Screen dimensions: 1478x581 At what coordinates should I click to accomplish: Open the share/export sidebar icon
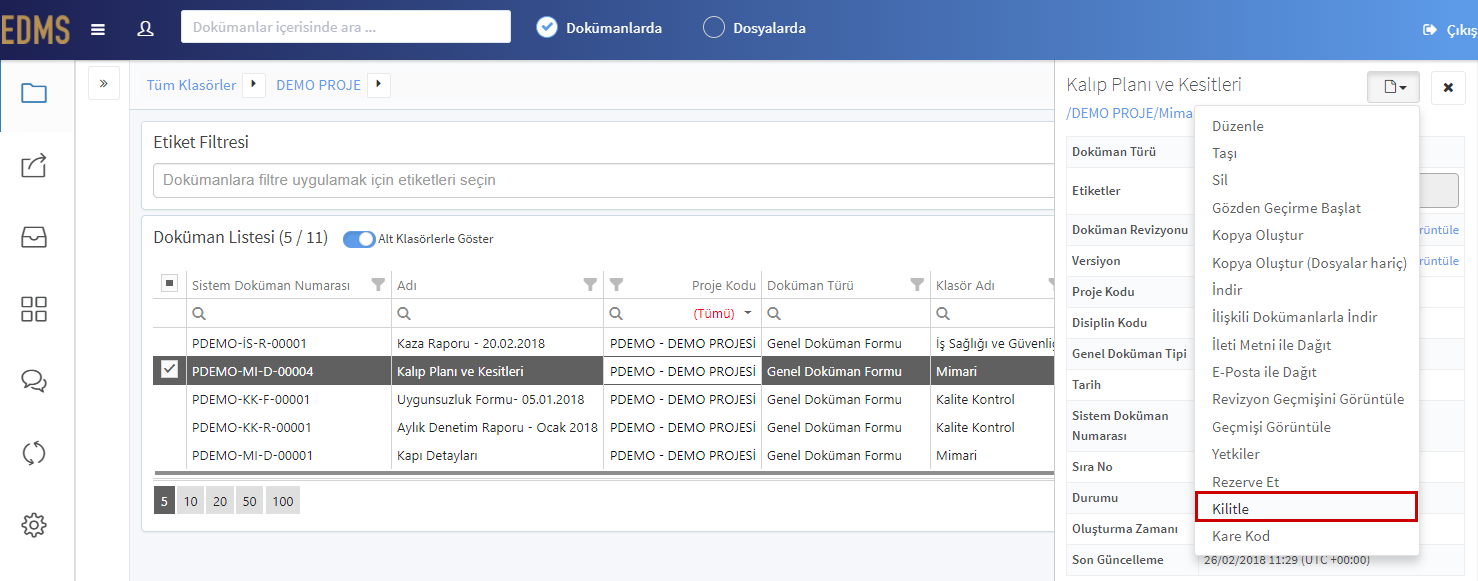[34, 165]
